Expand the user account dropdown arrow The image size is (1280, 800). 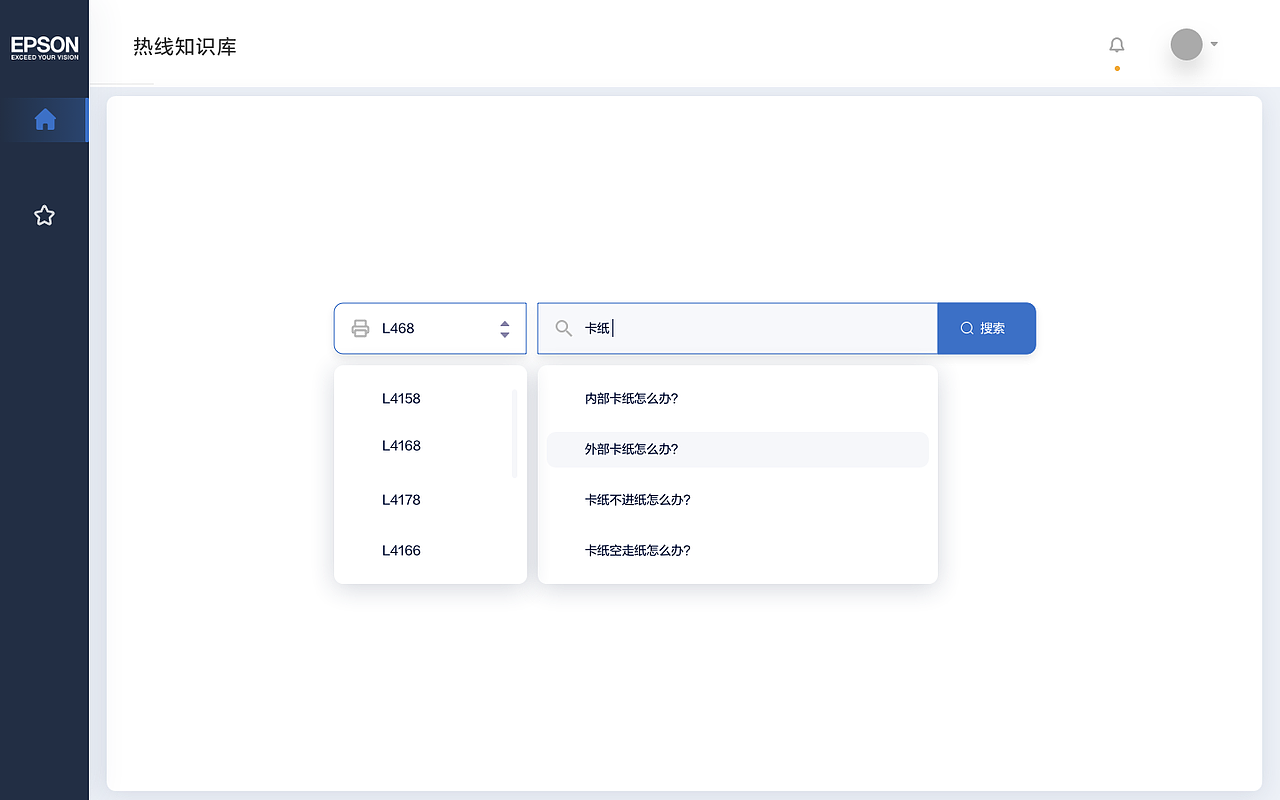[x=1214, y=44]
